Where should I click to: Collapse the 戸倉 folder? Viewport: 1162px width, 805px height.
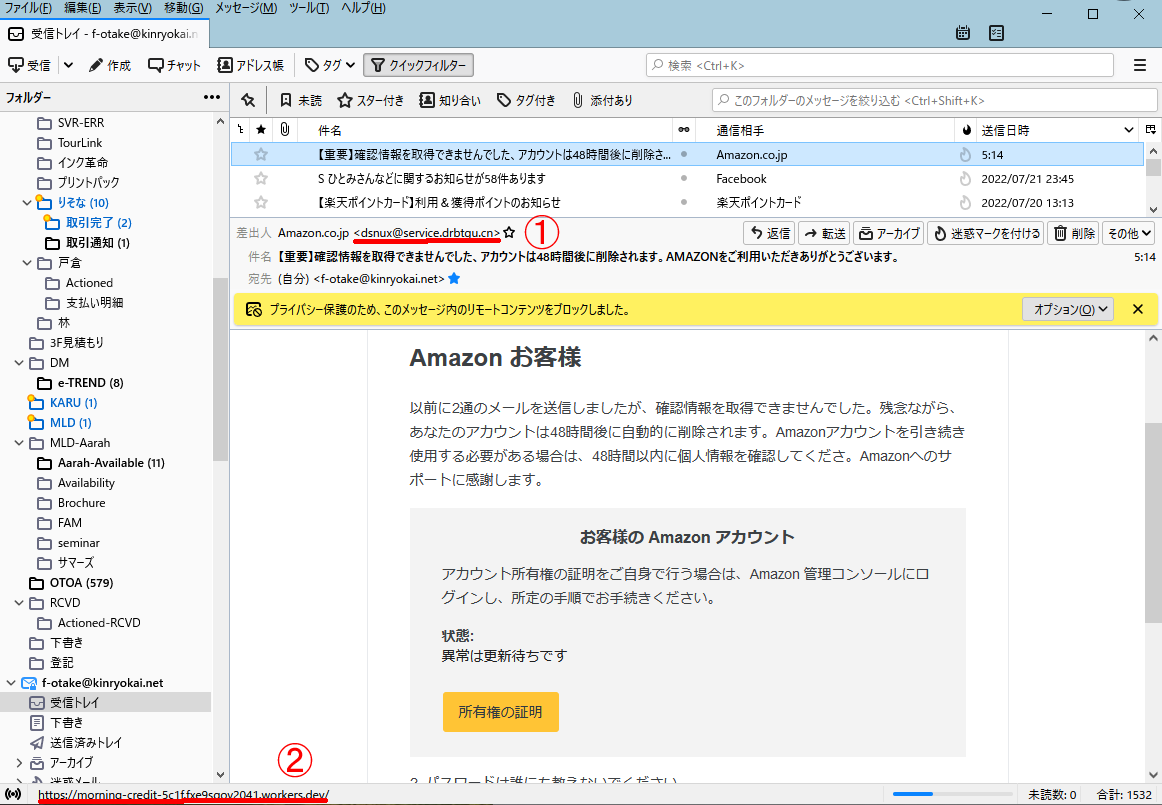point(27,262)
